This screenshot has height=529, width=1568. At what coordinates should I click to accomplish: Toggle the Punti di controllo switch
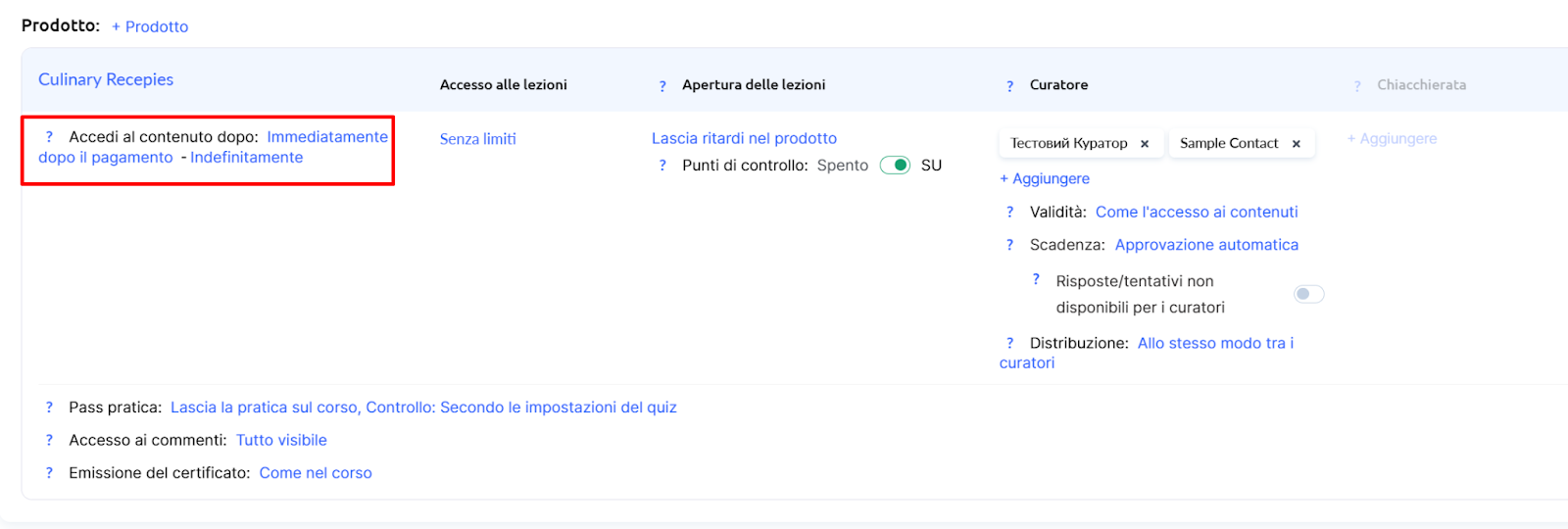point(895,166)
